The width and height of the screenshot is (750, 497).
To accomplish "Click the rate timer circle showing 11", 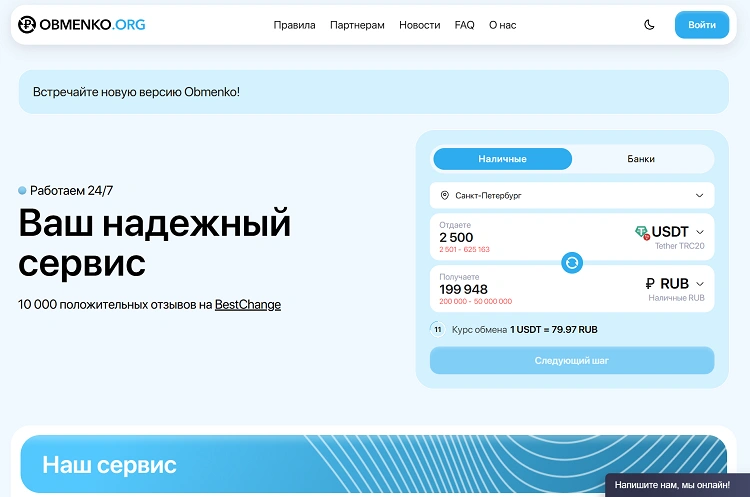I will pyautogui.click(x=438, y=330).
